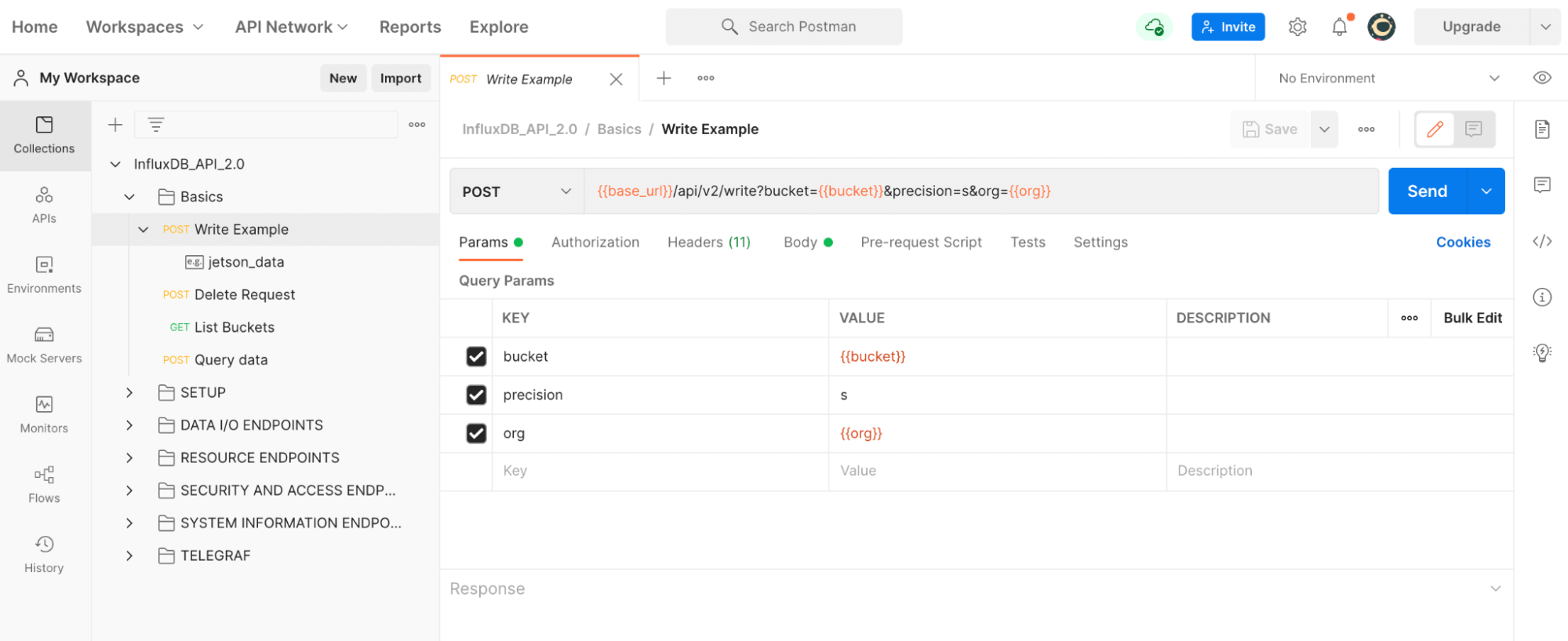Open the user avatar profile menu
Viewport: 1568px width, 641px height.
pyautogui.click(x=1381, y=27)
